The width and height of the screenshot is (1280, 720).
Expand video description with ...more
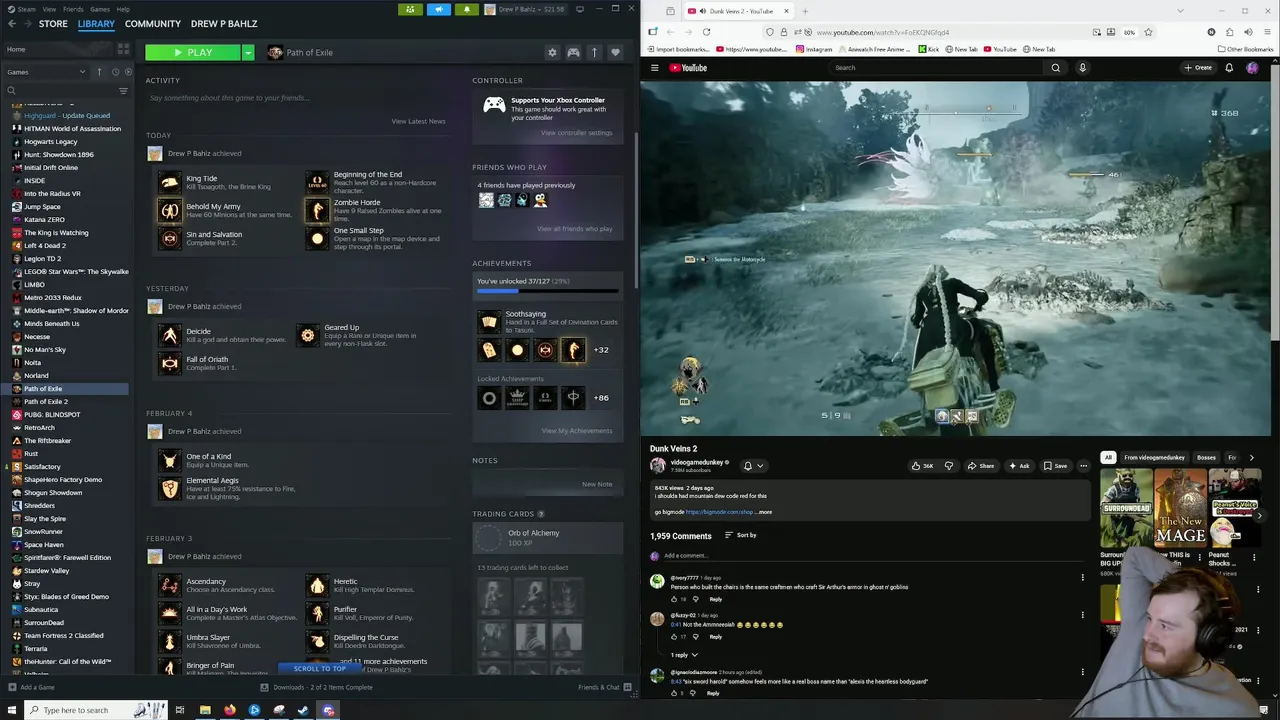click(764, 512)
